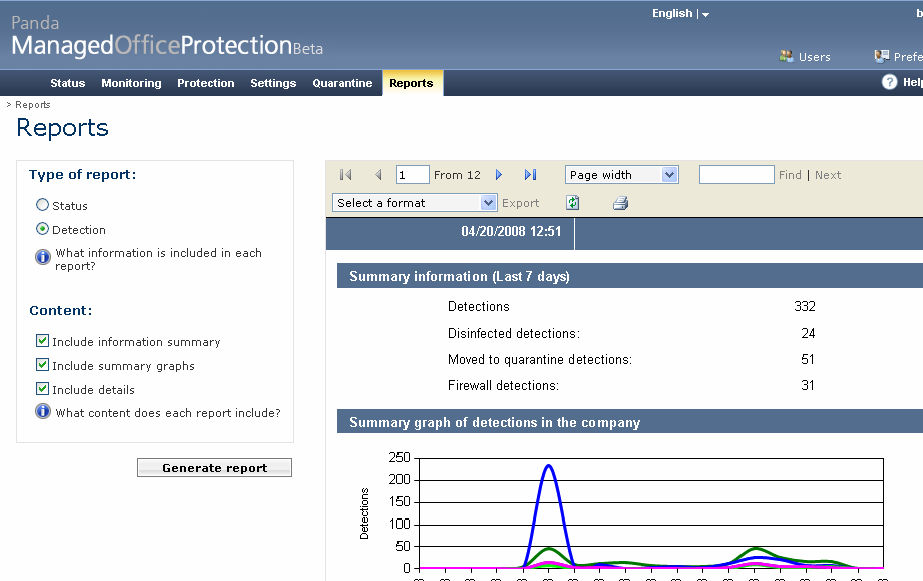Click the Help link text

tap(913, 82)
